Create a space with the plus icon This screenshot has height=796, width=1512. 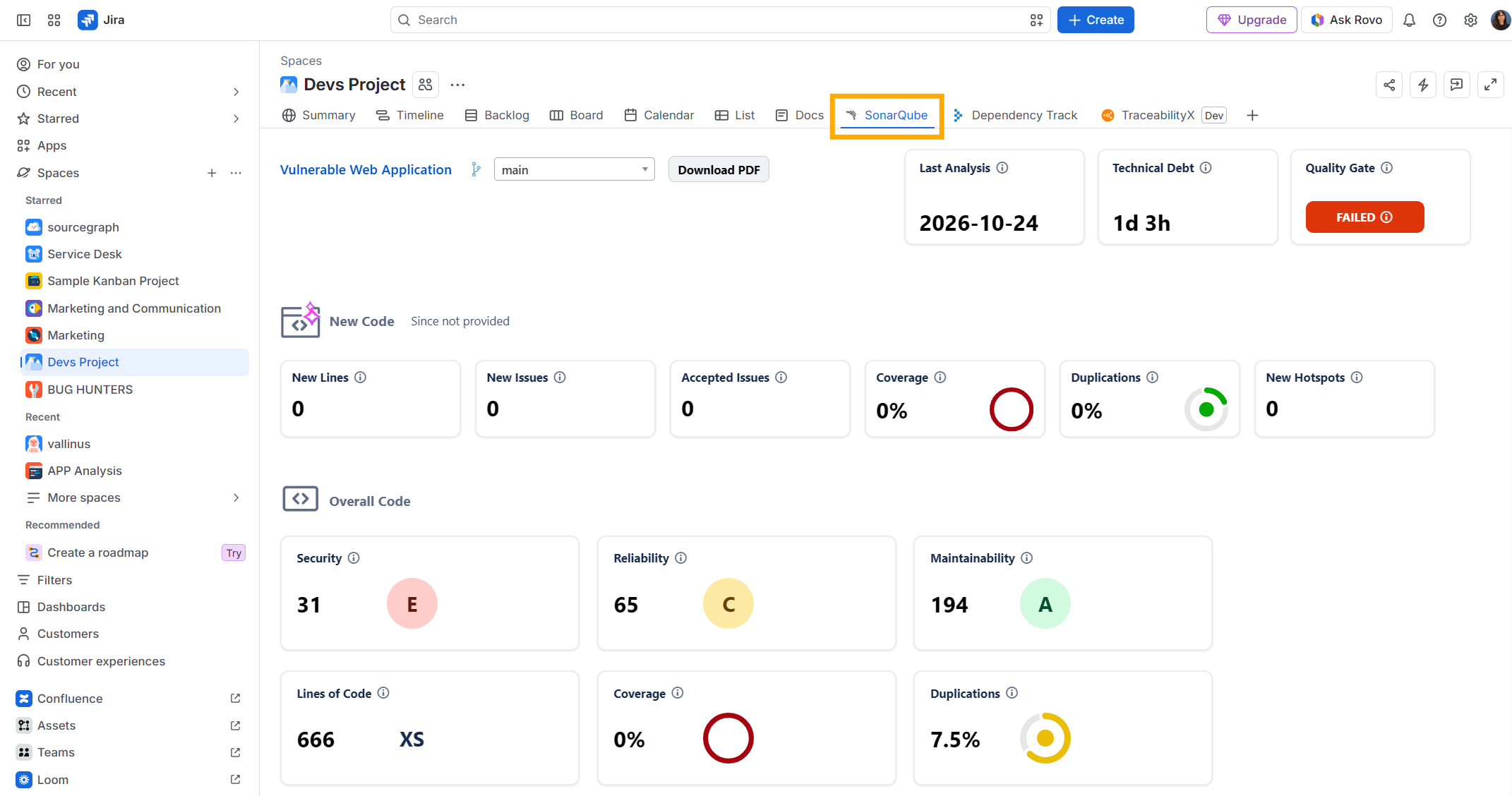(212, 173)
